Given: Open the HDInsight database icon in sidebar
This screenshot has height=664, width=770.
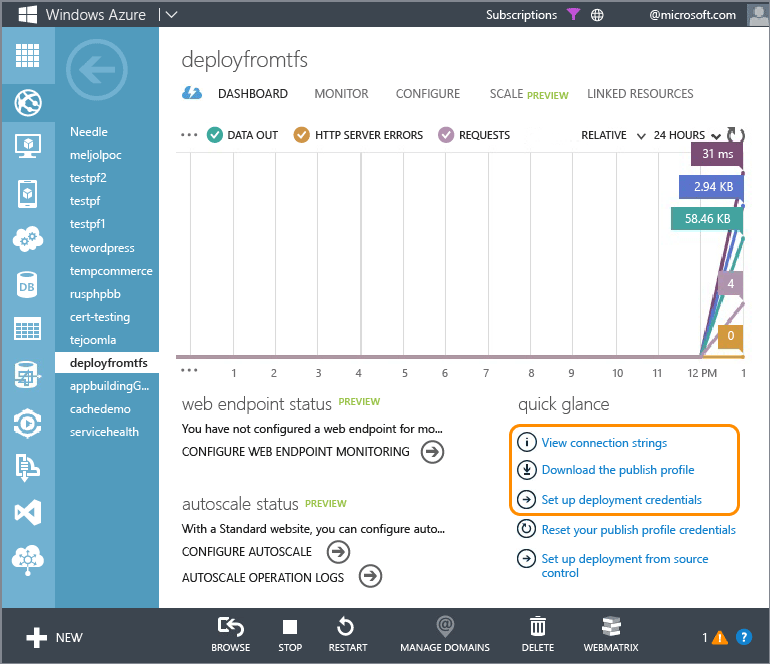Looking at the screenshot, I should coord(27,375).
